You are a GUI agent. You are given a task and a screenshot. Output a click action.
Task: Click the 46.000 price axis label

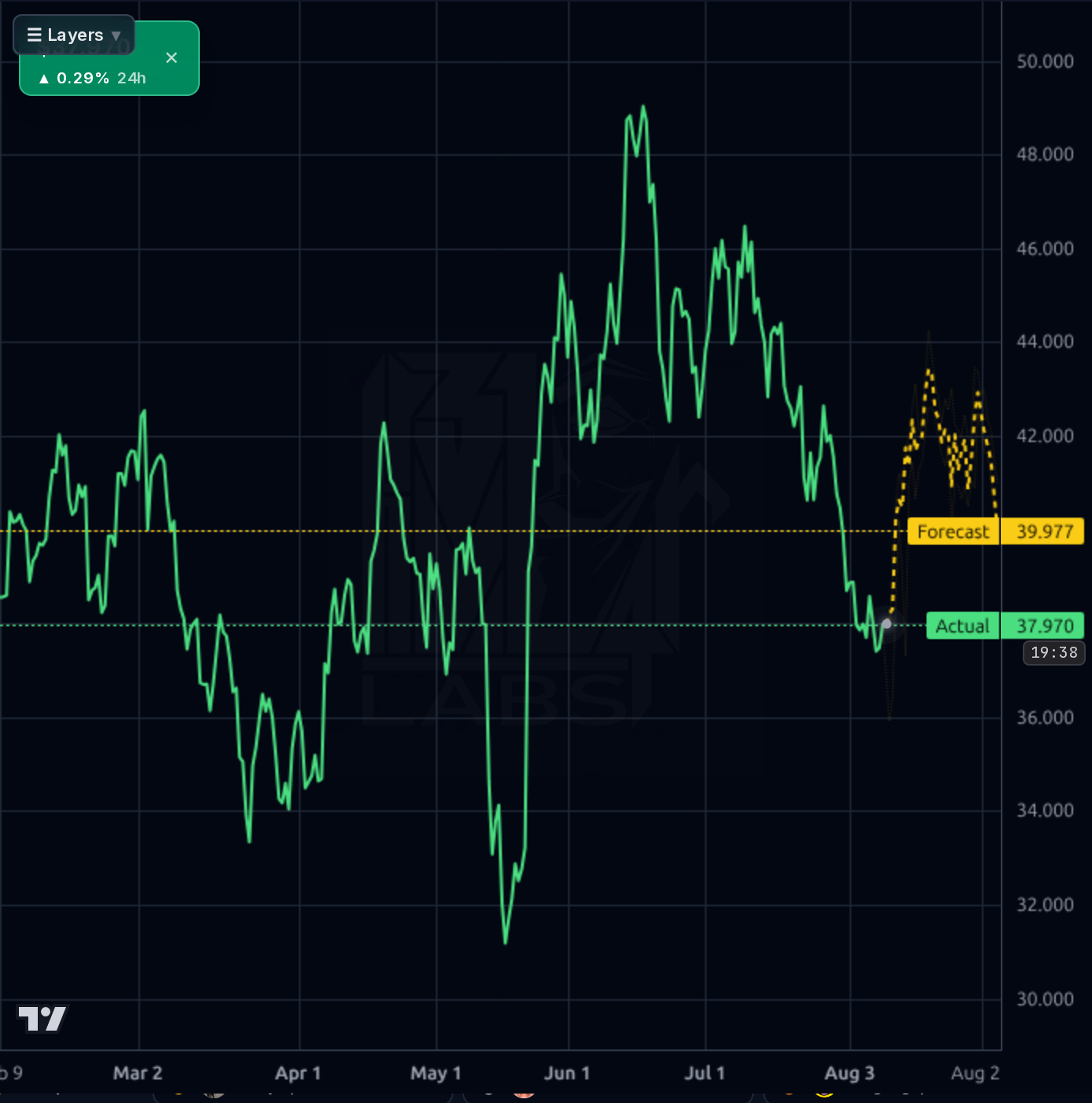(1045, 249)
